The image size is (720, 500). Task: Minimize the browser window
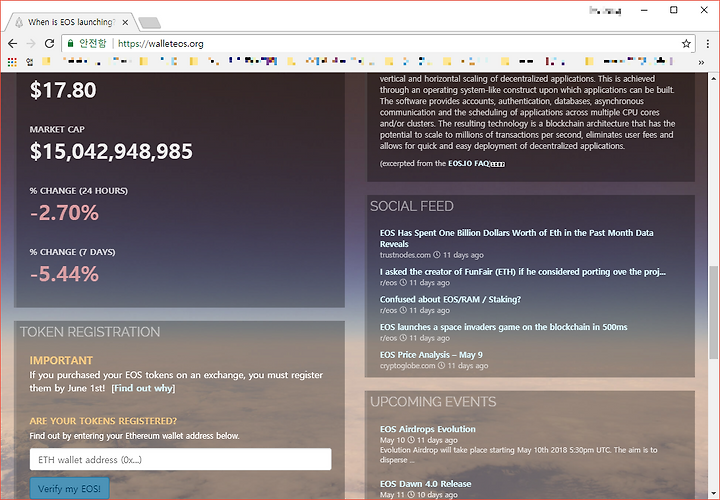click(x=644, y=10)
